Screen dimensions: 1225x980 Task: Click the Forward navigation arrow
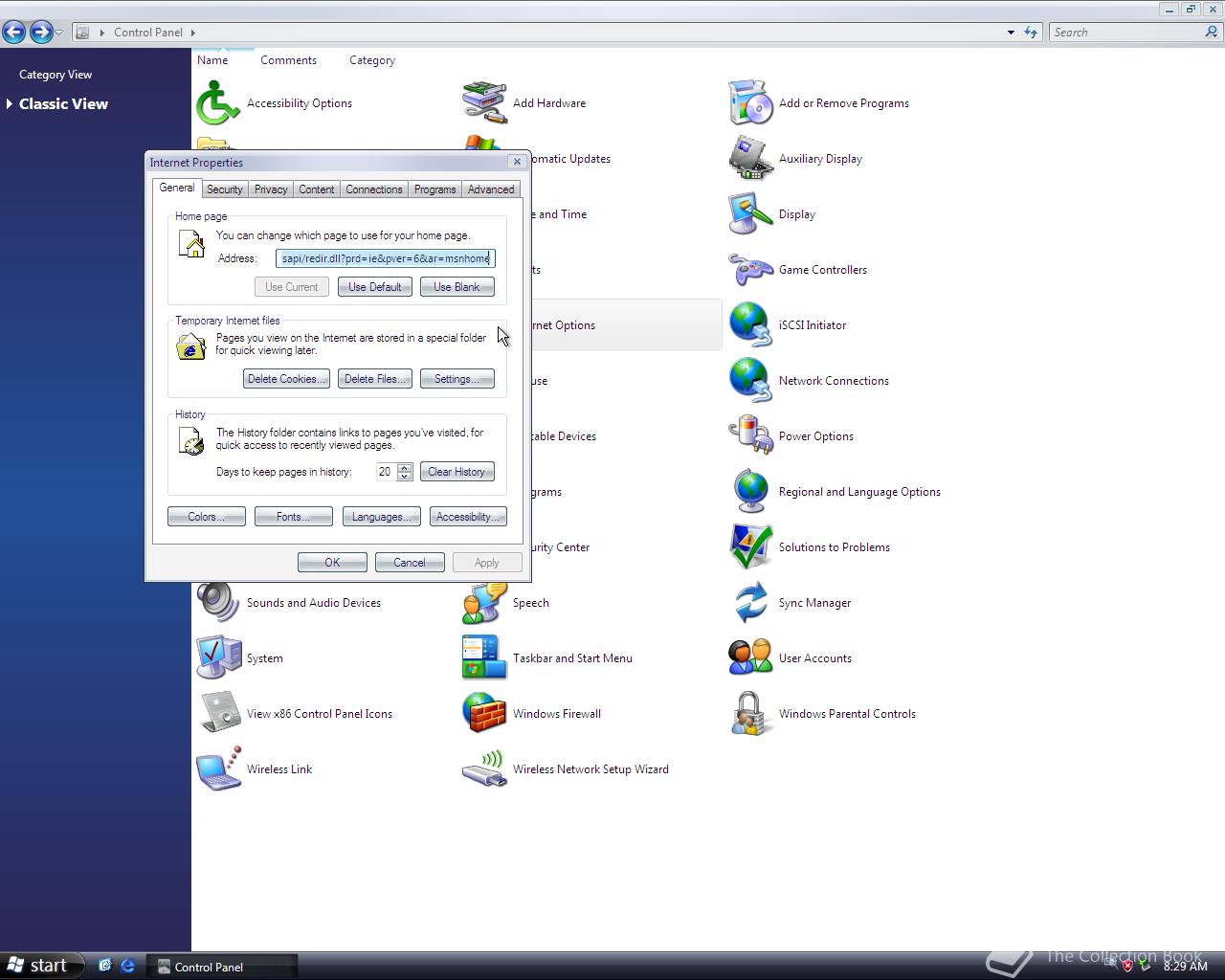(x=41, y=32)
